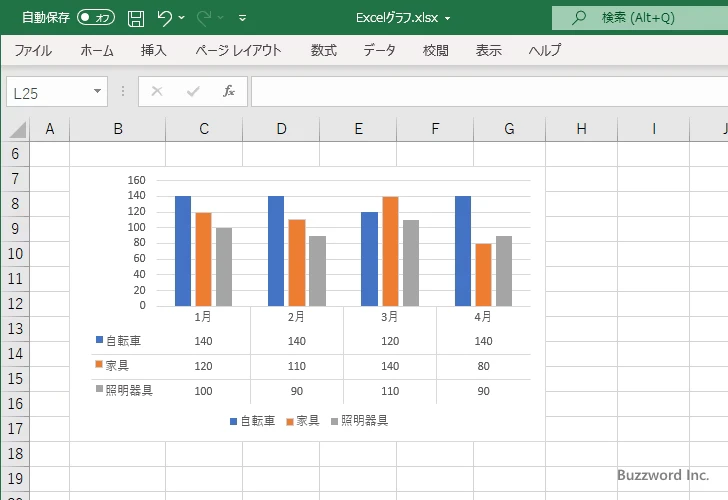The width and height of the screenshot is (728, 500).
Task: Open the file name Excelグラフ.xlsx dropdown
Action: pyautogui.click(x=447, y=18)
